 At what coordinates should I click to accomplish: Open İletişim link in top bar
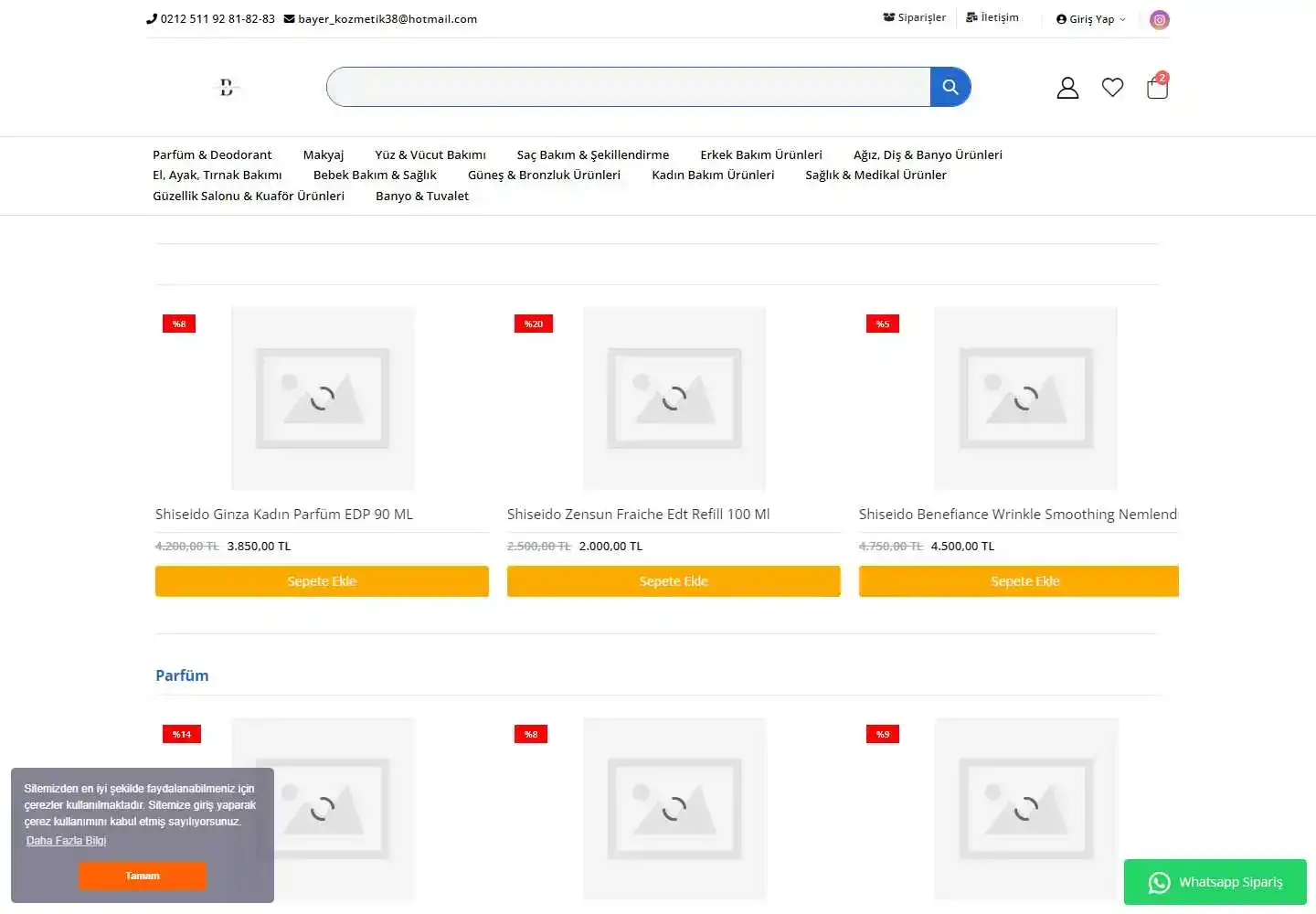pos(992,17)
